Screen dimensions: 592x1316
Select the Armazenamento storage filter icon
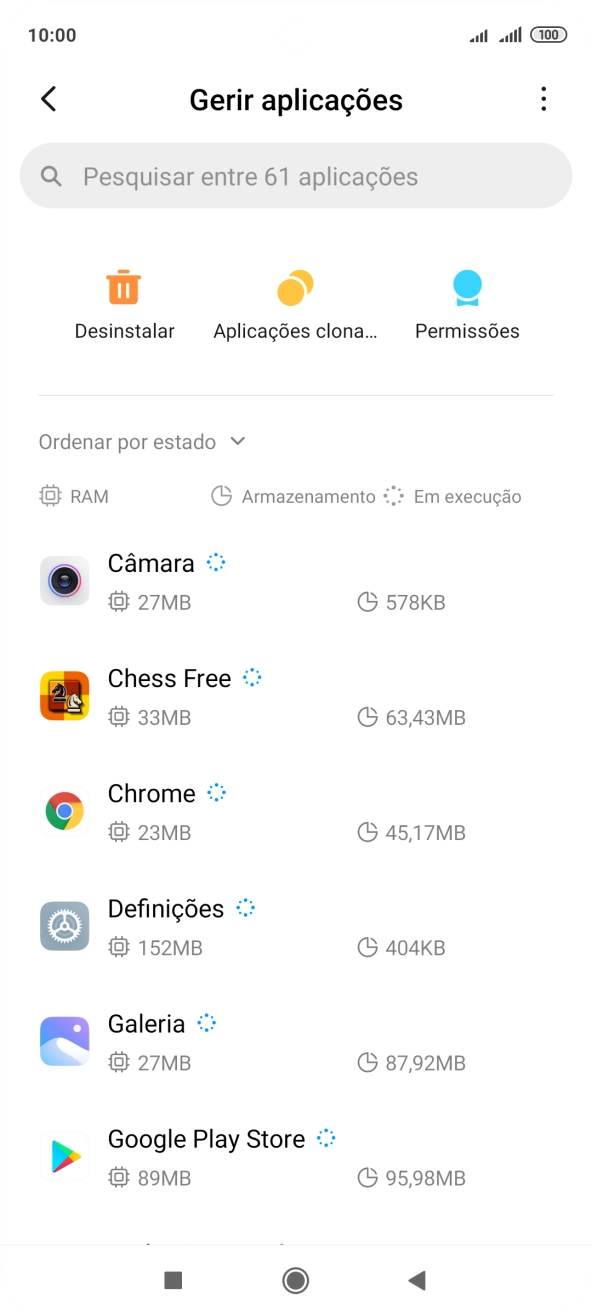click(x=221, y=496)
